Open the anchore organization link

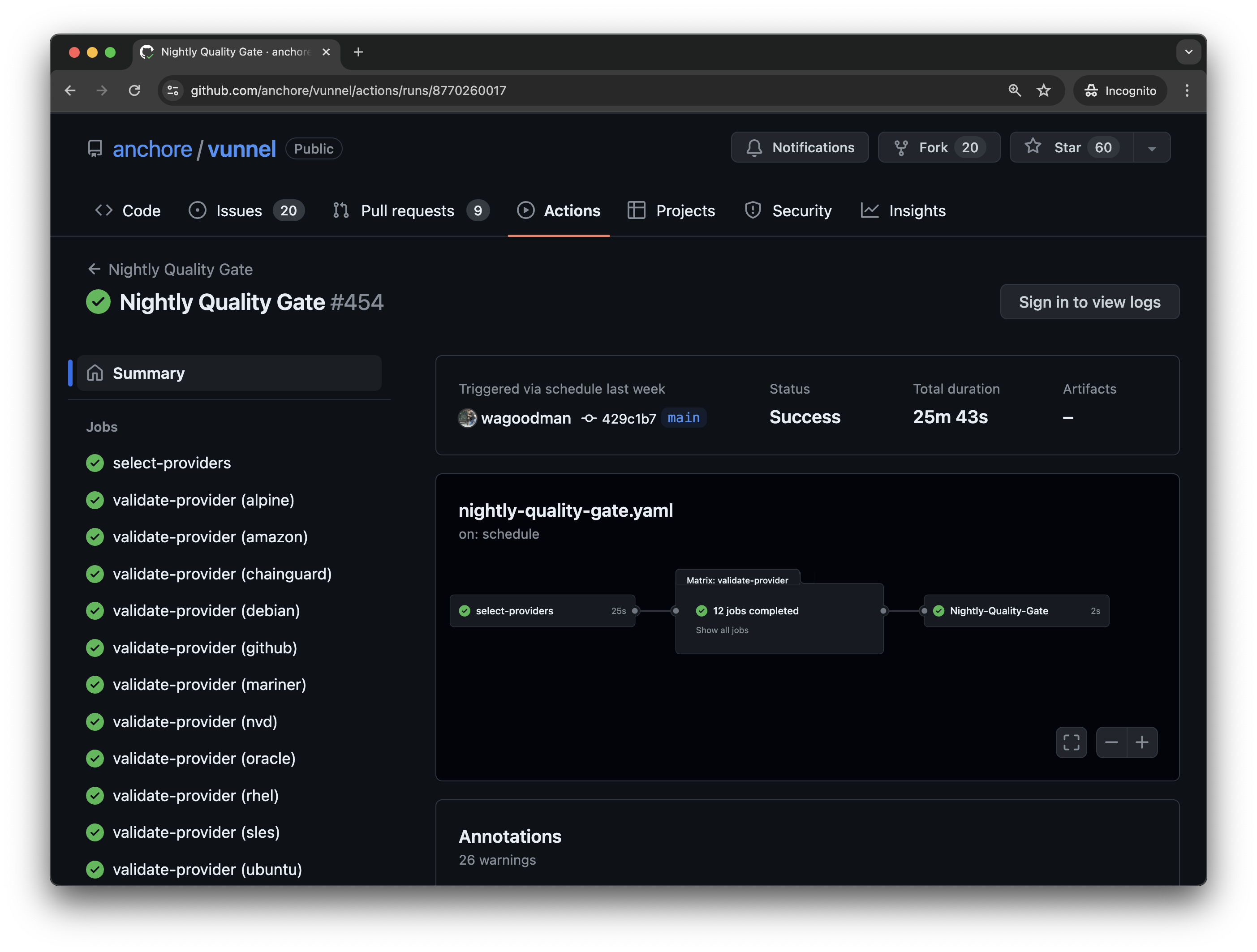[152, 149]
